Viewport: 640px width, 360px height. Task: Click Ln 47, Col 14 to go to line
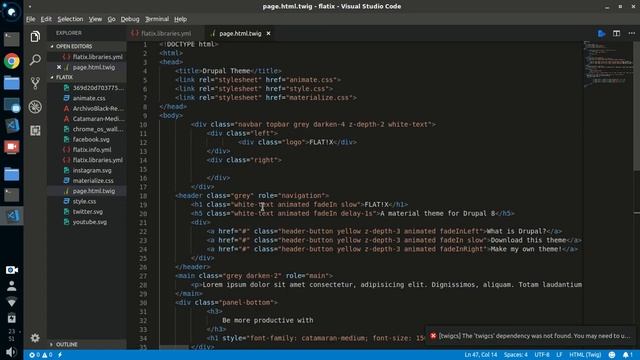pyautogui.click(x=481, y=355)
